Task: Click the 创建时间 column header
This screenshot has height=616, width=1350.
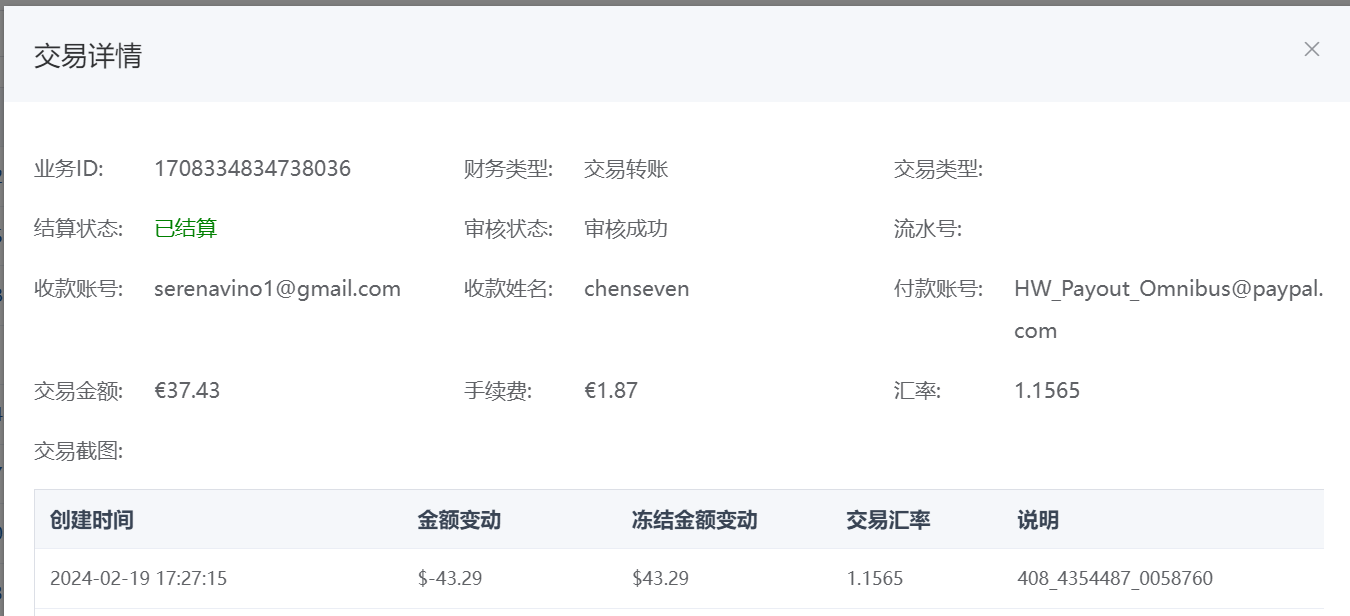Action: click(92, 520)
